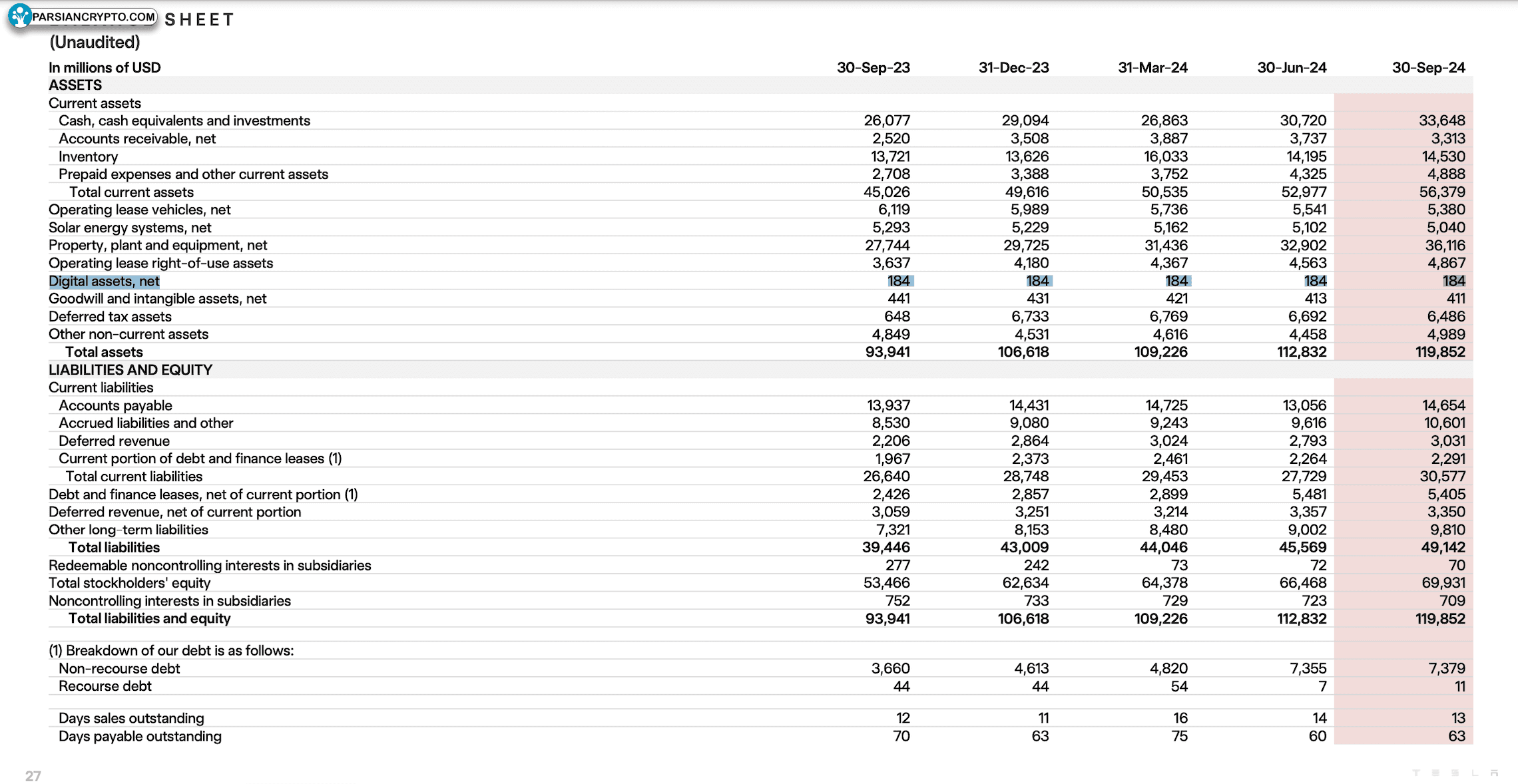This screenshot has width=1518, height=784.
Task: Click deferred tax assets value 648
Action: [x=897, y=316]
